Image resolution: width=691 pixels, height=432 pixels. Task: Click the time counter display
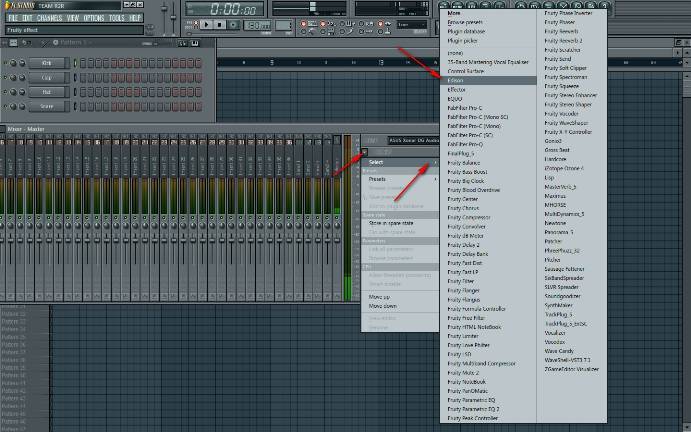point(225,8)
